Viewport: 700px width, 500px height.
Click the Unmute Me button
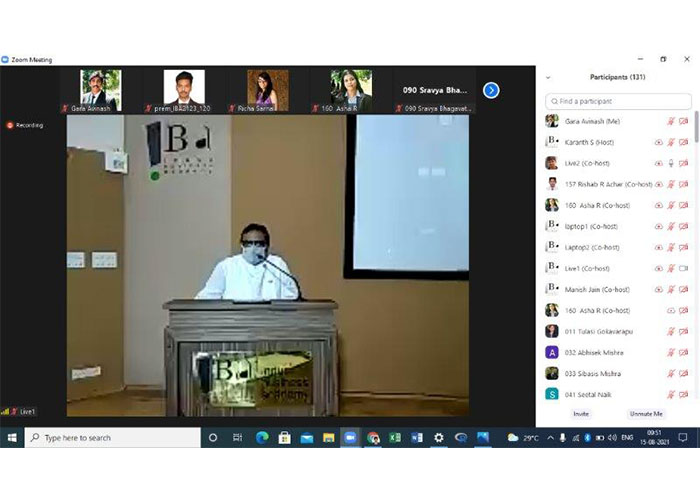647,413
